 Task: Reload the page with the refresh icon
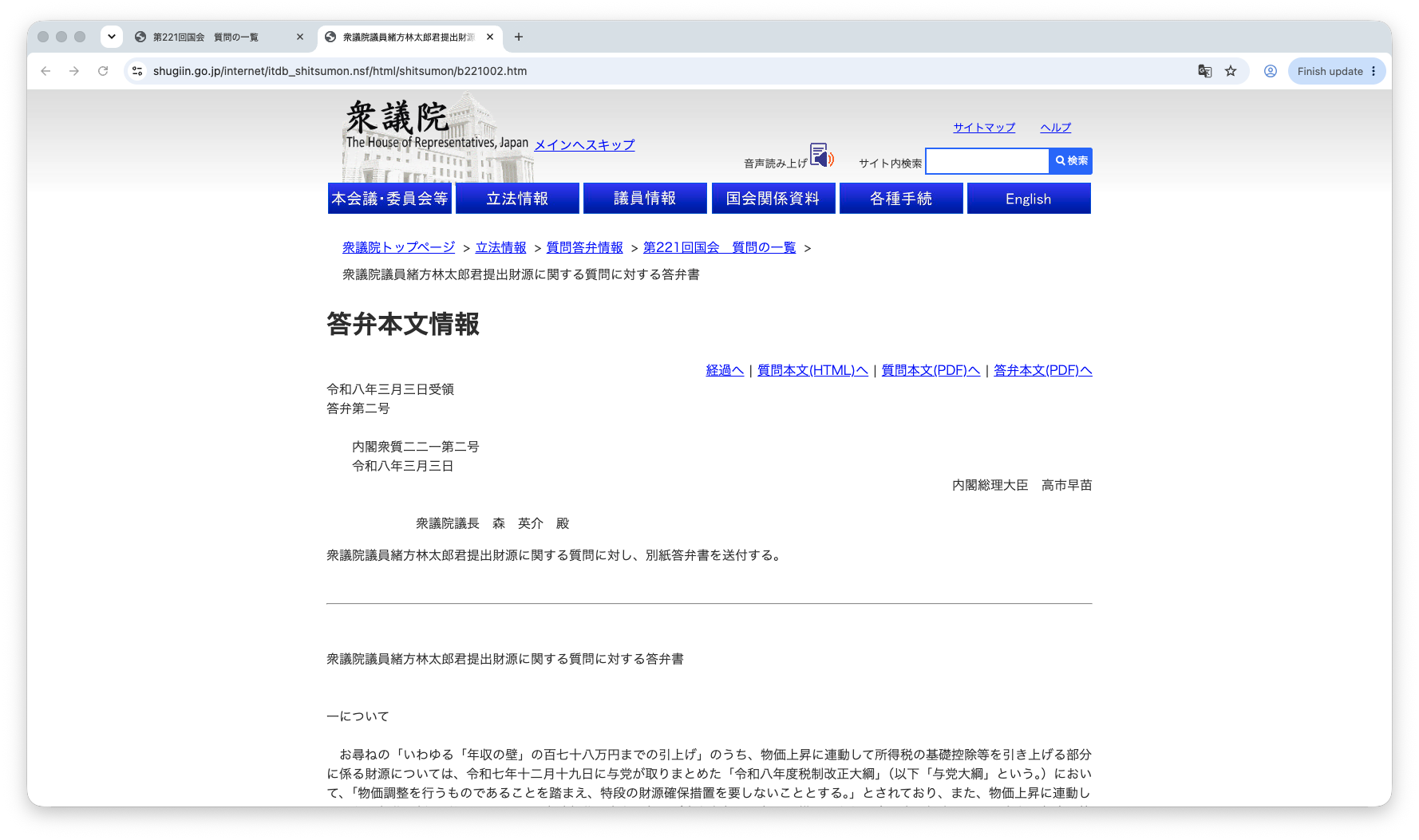(x=103, y=71)
